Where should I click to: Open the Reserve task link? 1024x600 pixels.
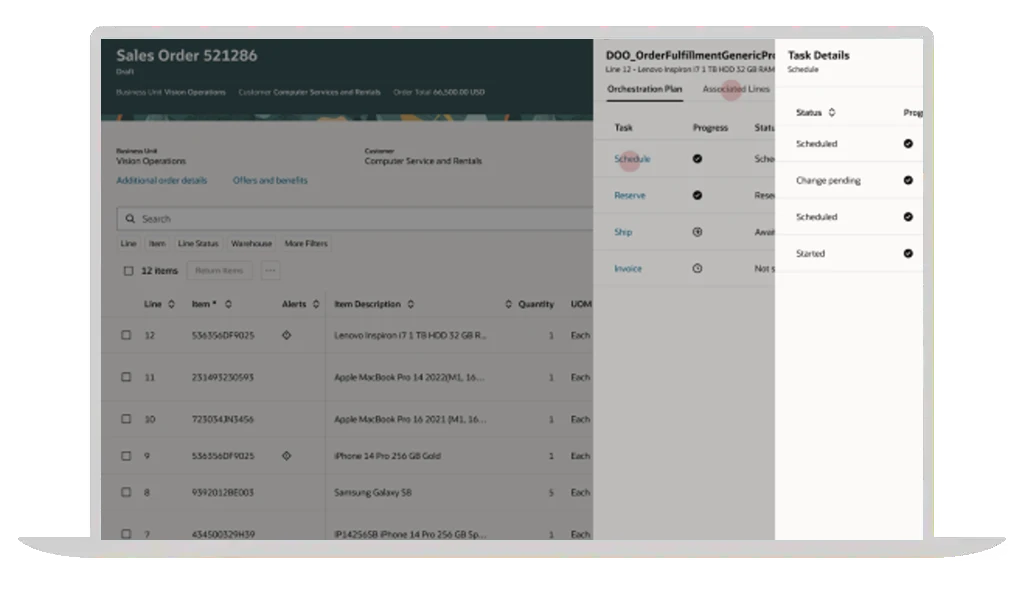tap(630, 195)
